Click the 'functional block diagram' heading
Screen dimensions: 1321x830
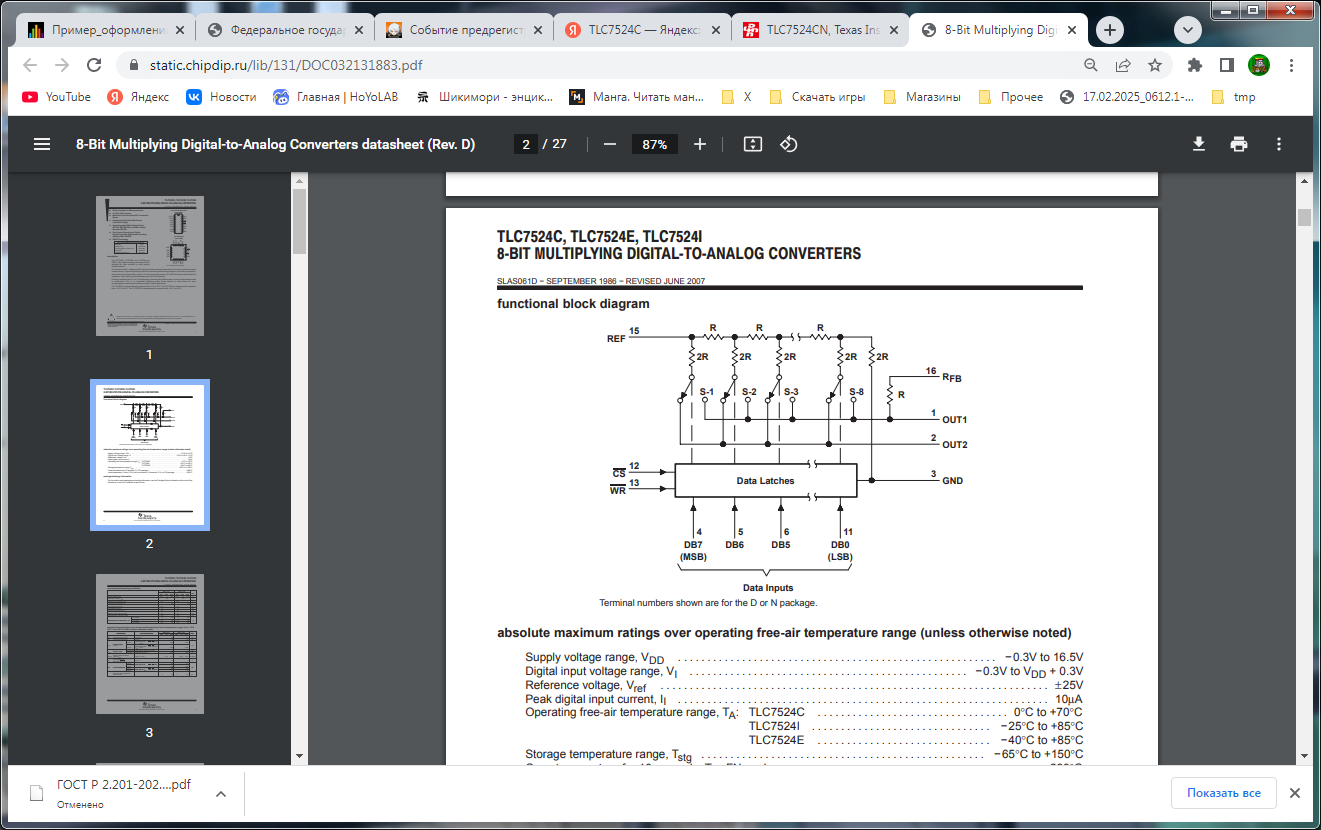tap(573, 304)
